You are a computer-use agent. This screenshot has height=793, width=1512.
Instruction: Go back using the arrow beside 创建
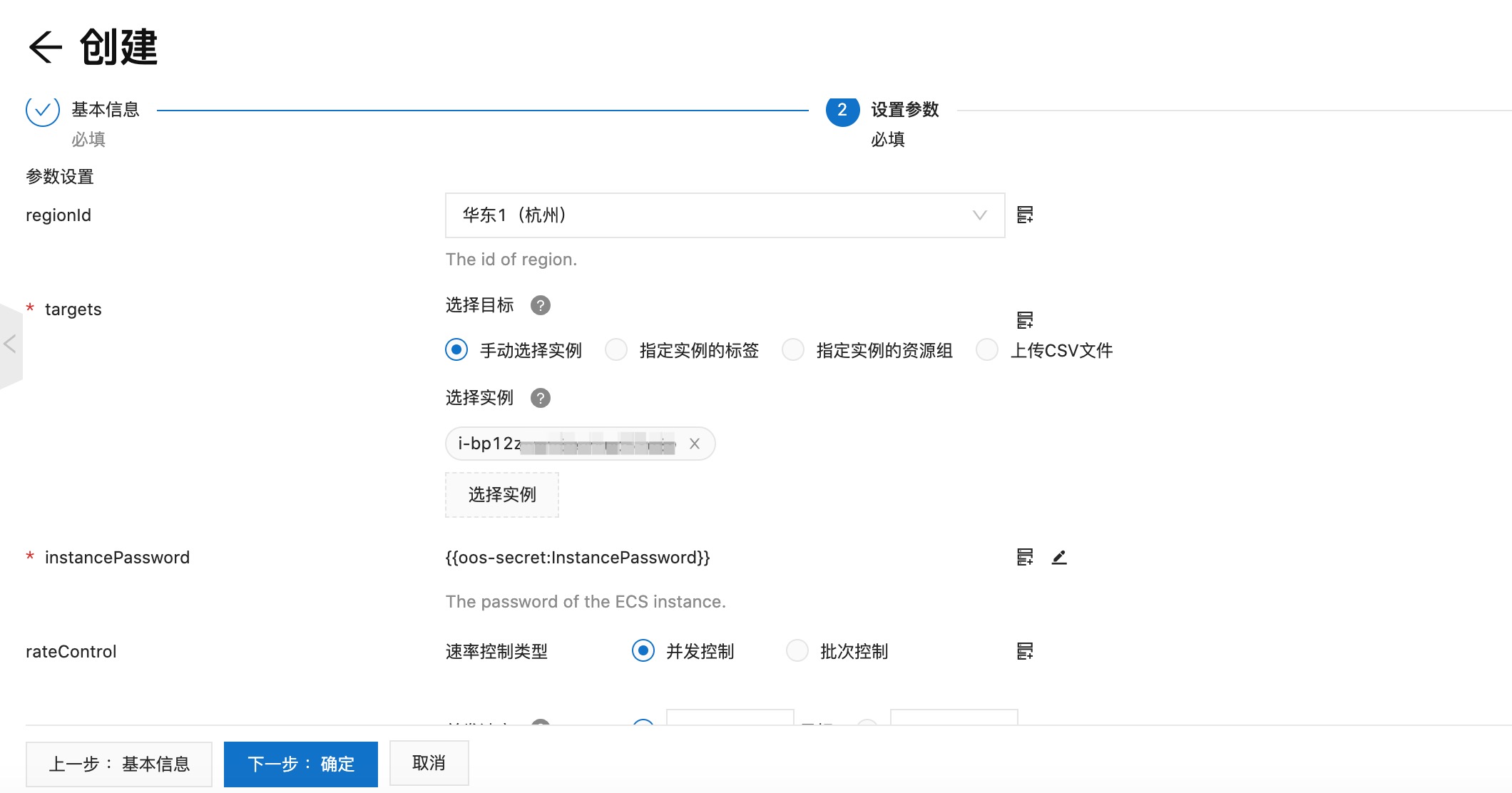[45, 48]
